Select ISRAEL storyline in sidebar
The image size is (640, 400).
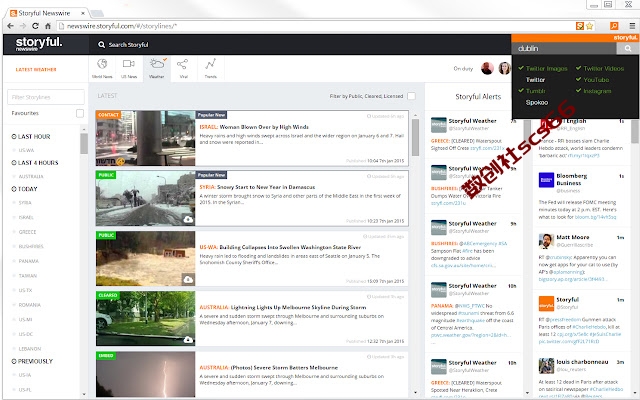point(26,218)
